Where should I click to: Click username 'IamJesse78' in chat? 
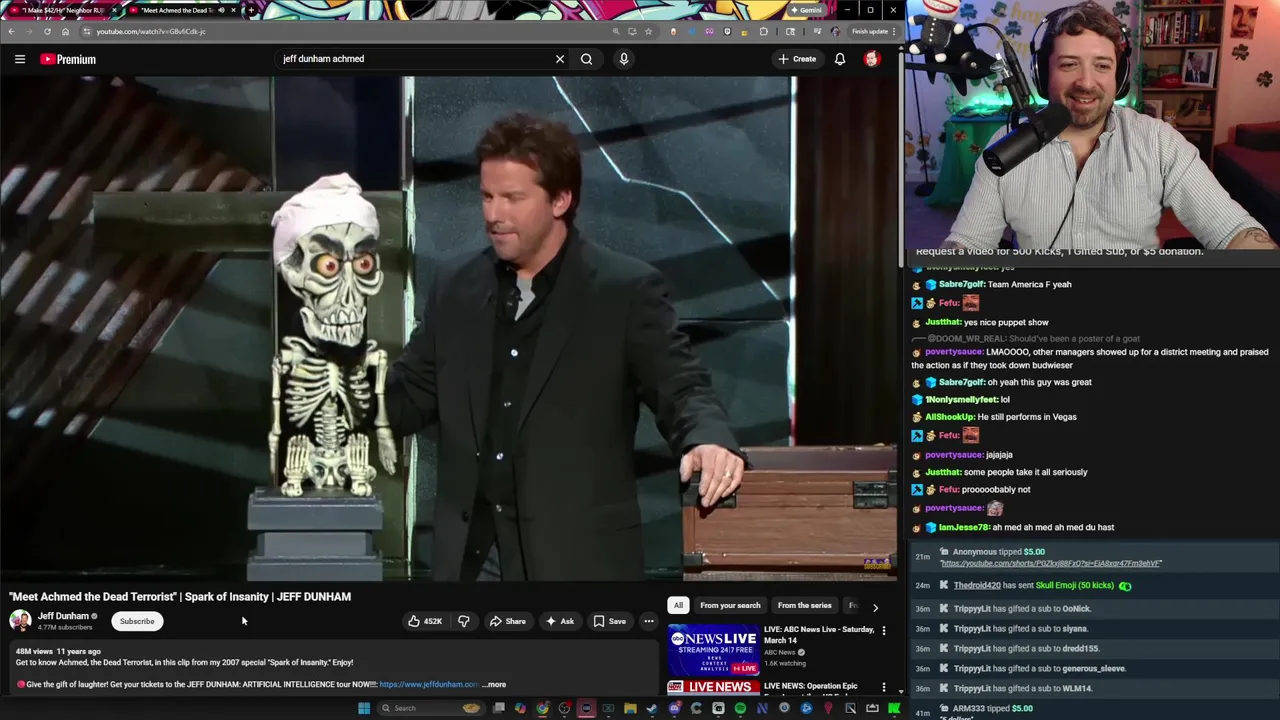pyautogui.click(x=963, y=527)
